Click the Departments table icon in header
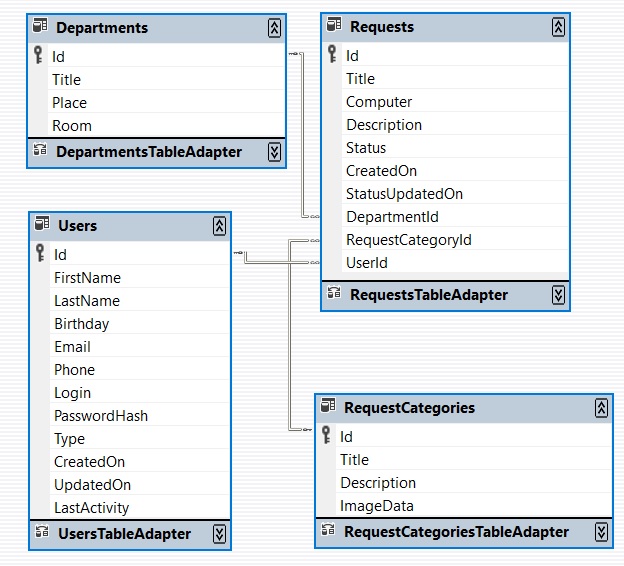The image size is (624, 566). (40, 28)
